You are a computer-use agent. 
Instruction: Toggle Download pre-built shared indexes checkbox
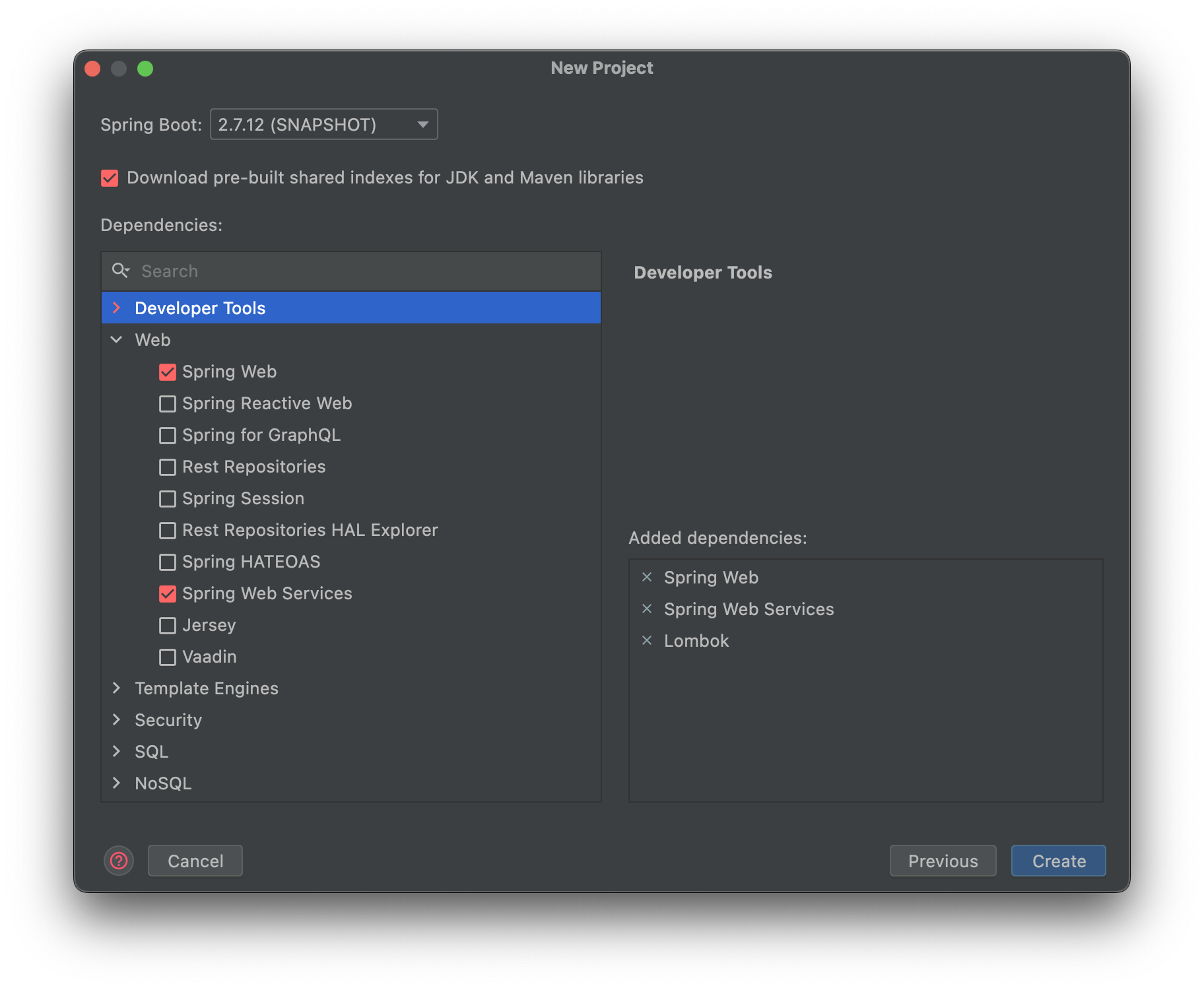pyautogui.click(x=110, y=178)
